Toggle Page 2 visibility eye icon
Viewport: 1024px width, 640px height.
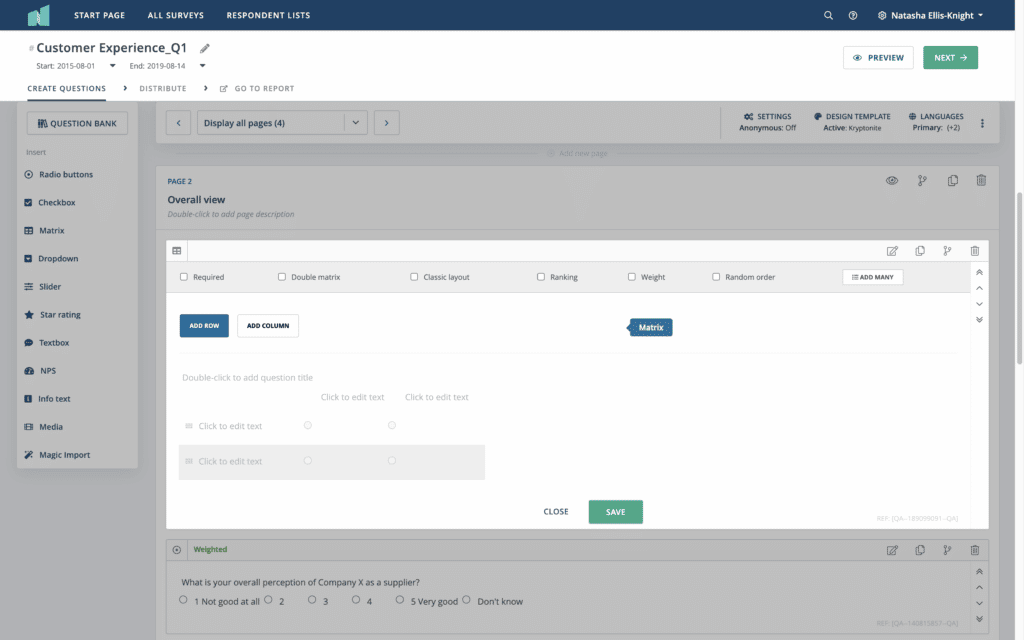pyautogui.click(x=892, y=180)
